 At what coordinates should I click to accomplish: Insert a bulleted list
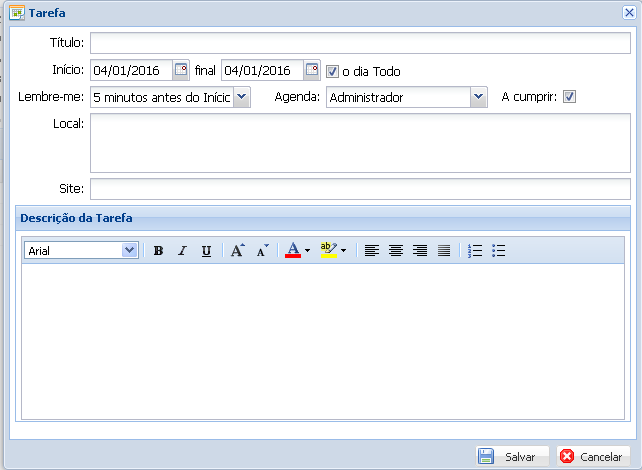499,251
